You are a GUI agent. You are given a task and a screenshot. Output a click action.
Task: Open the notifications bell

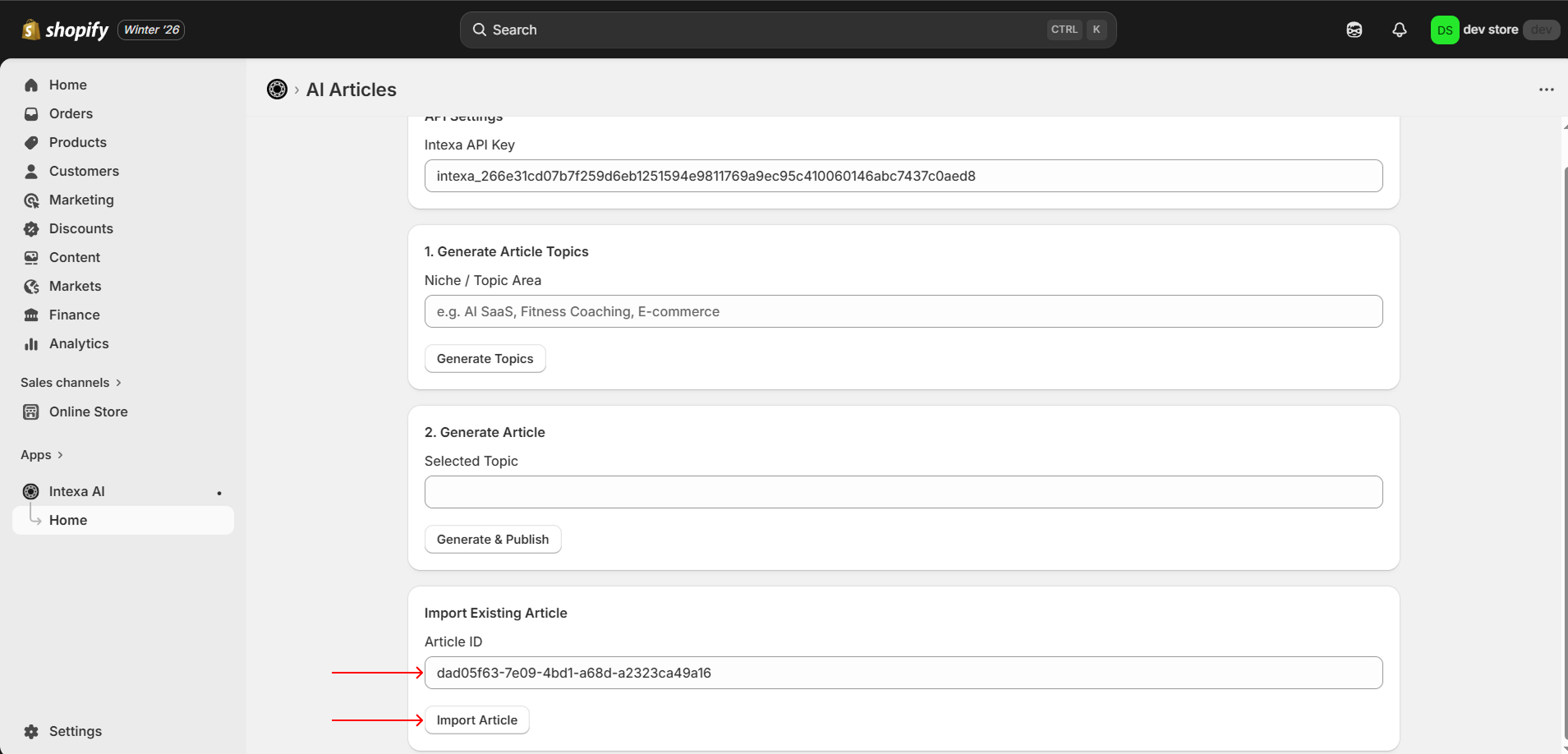tap(1399, 30)
